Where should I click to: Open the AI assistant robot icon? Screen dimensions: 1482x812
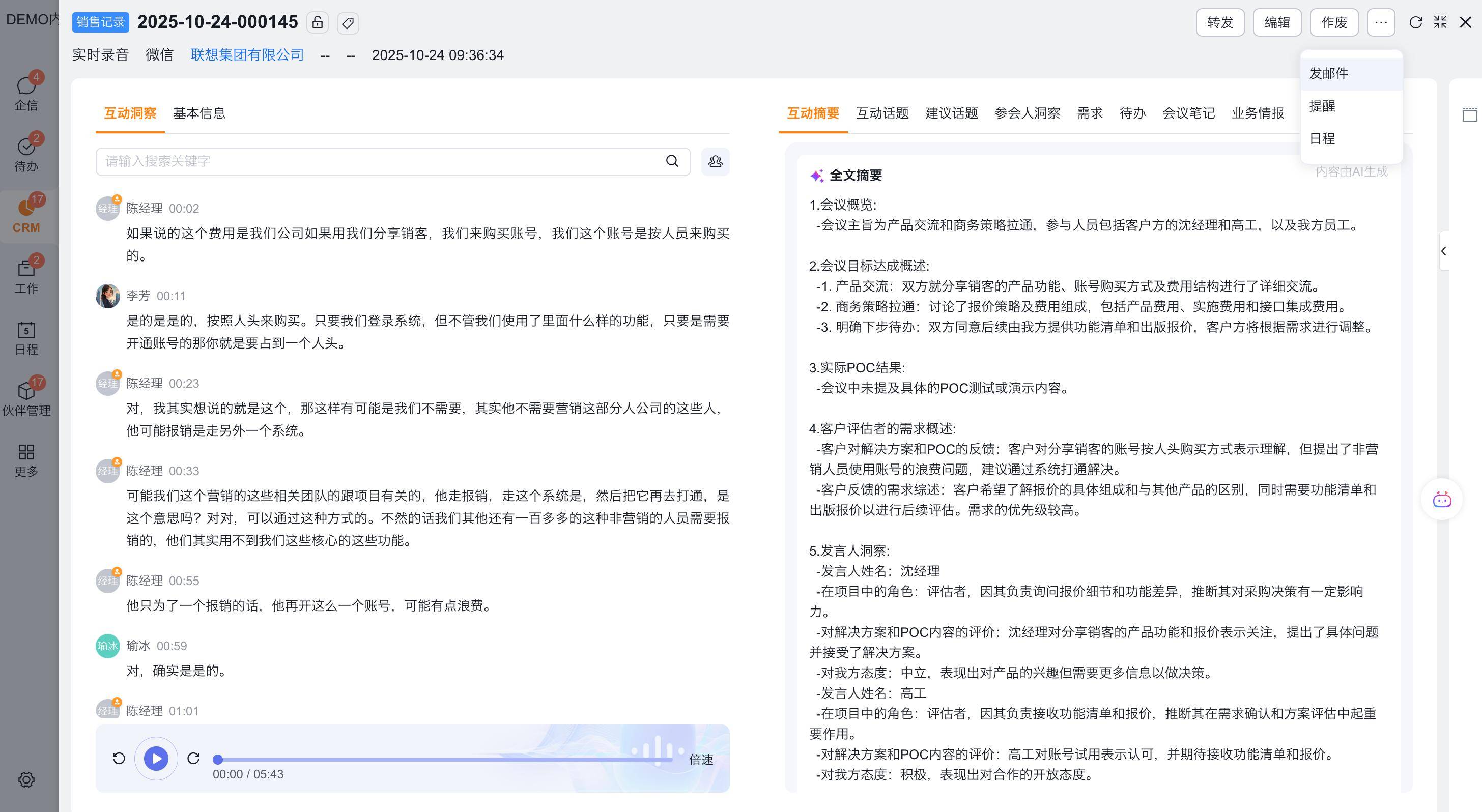pos(1442,499)
